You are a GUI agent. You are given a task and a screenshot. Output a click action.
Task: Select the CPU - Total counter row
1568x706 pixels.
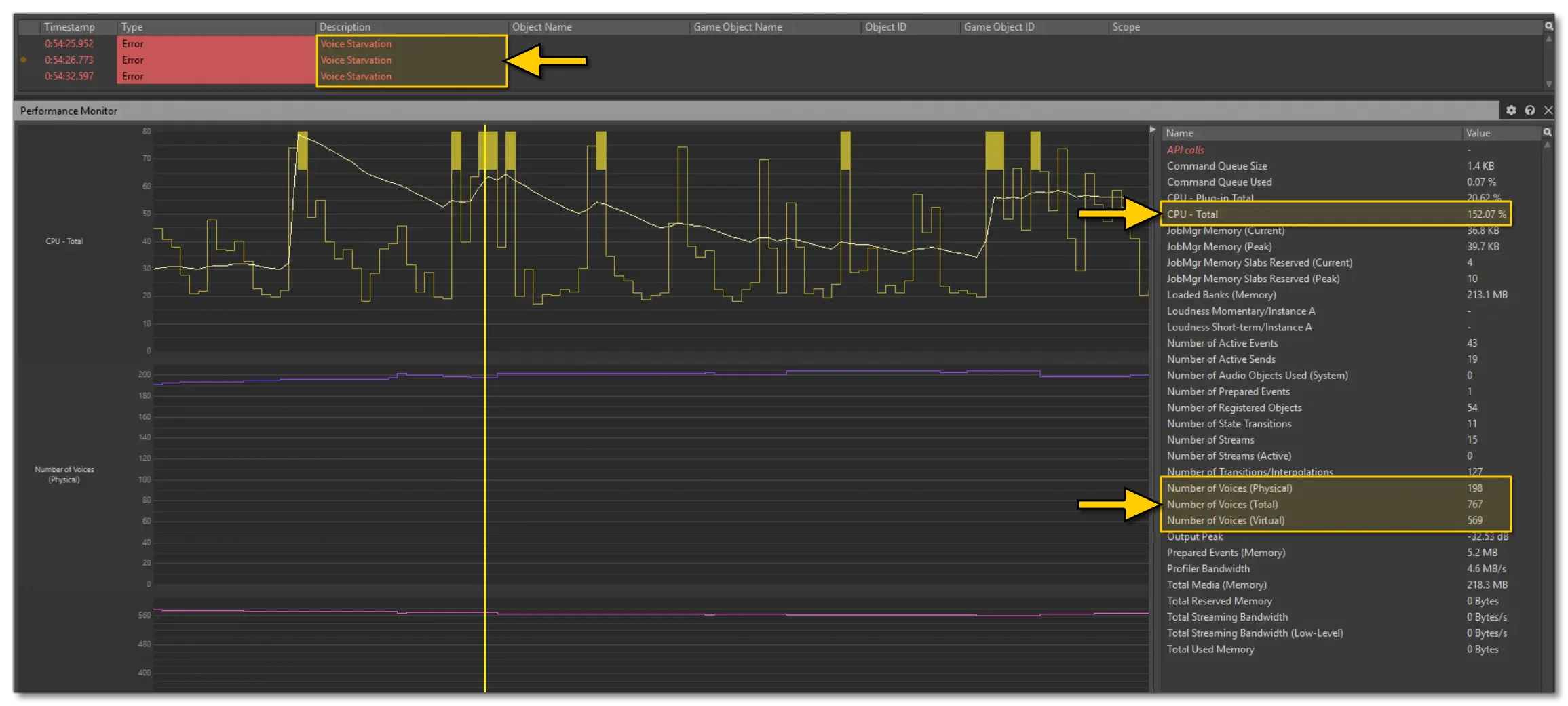point(1336,214)
